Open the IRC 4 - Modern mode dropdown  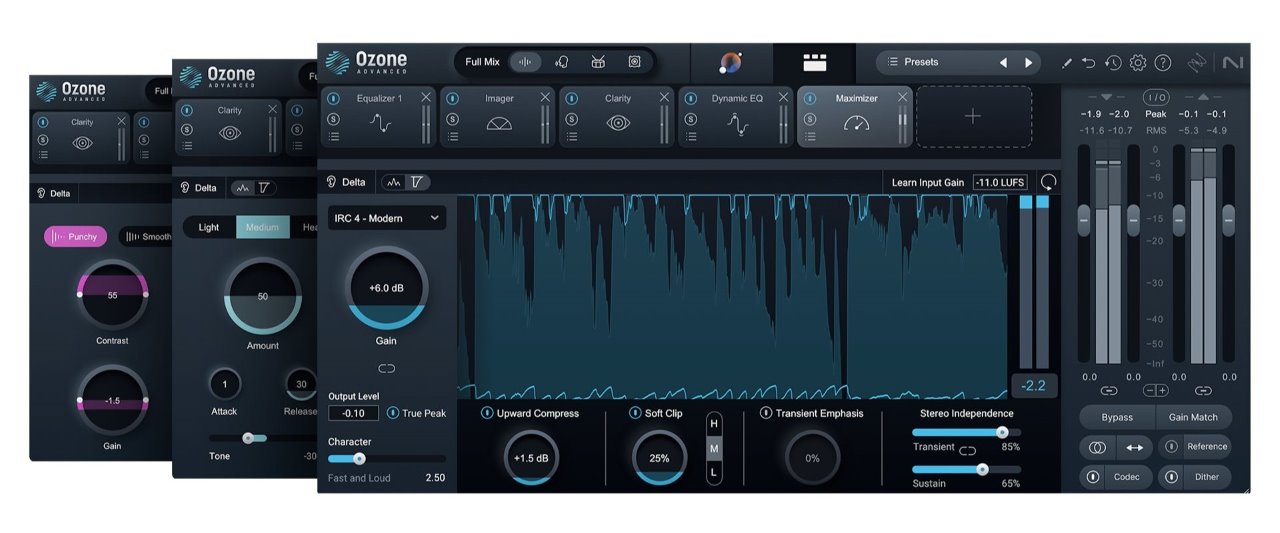[387, 218]
